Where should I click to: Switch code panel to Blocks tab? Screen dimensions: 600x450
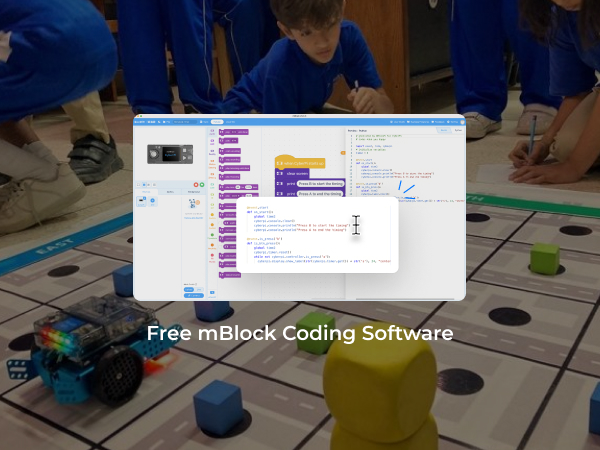(x=444, y=130)
